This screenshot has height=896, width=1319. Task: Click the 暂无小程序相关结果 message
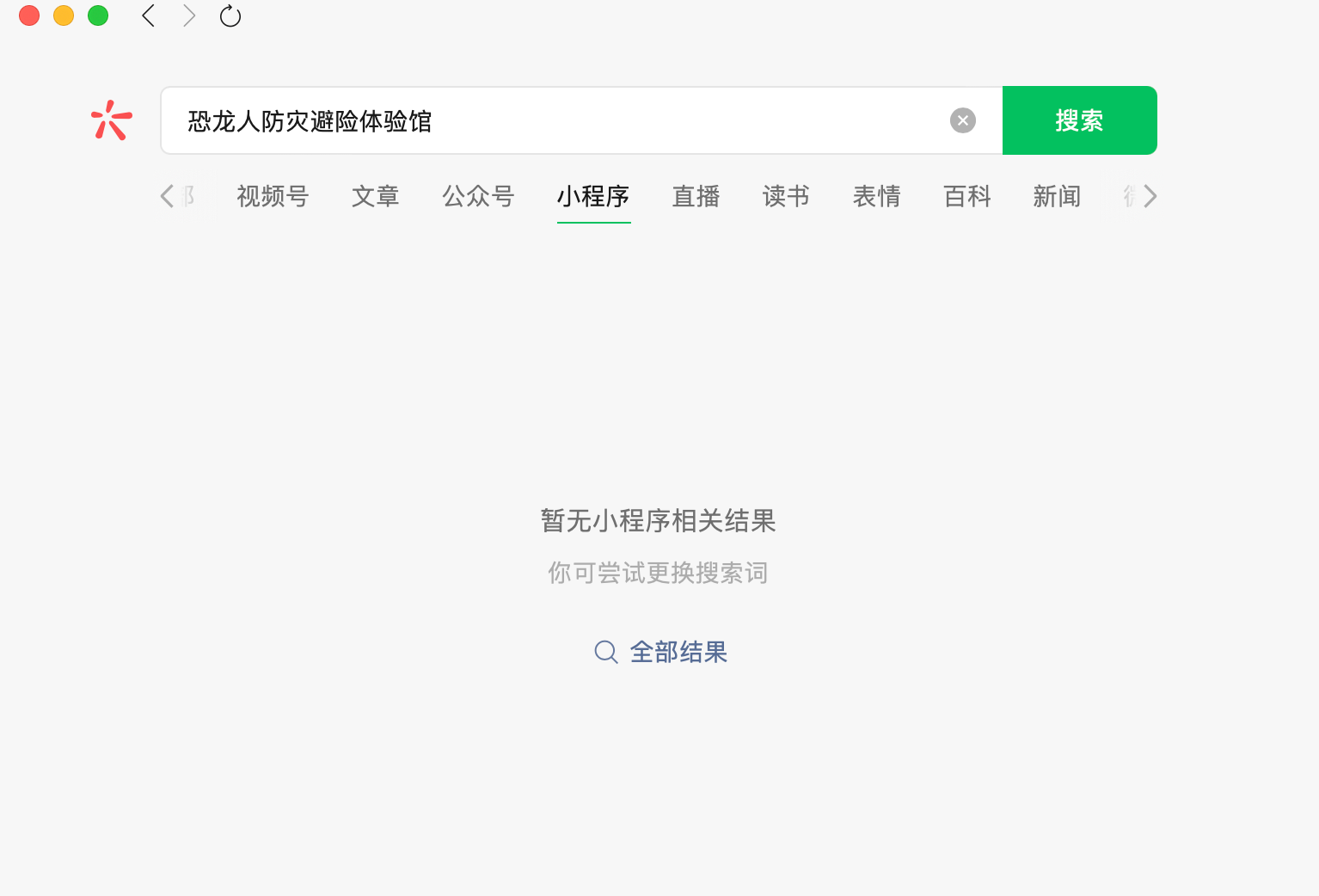pos(659,520)
